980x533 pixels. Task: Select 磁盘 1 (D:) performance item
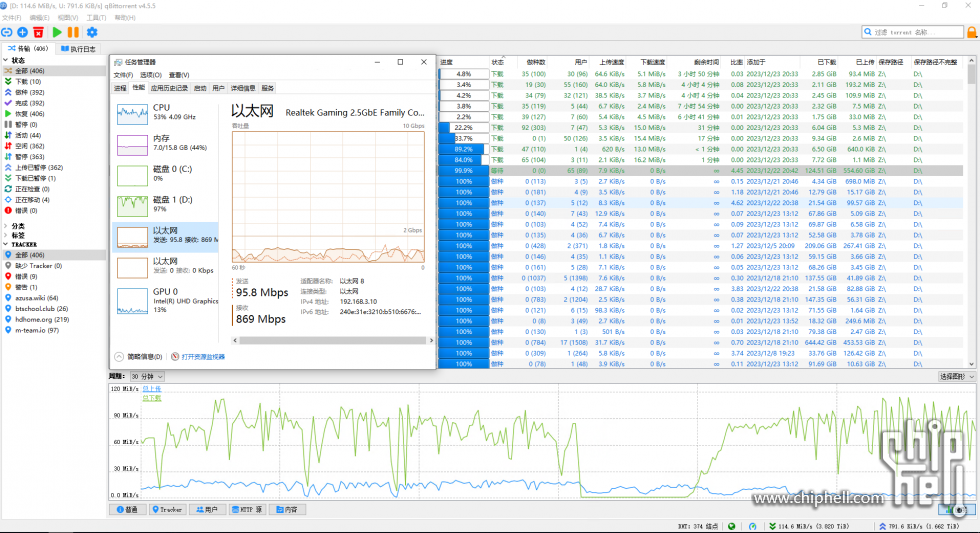[x=166, y=206]
